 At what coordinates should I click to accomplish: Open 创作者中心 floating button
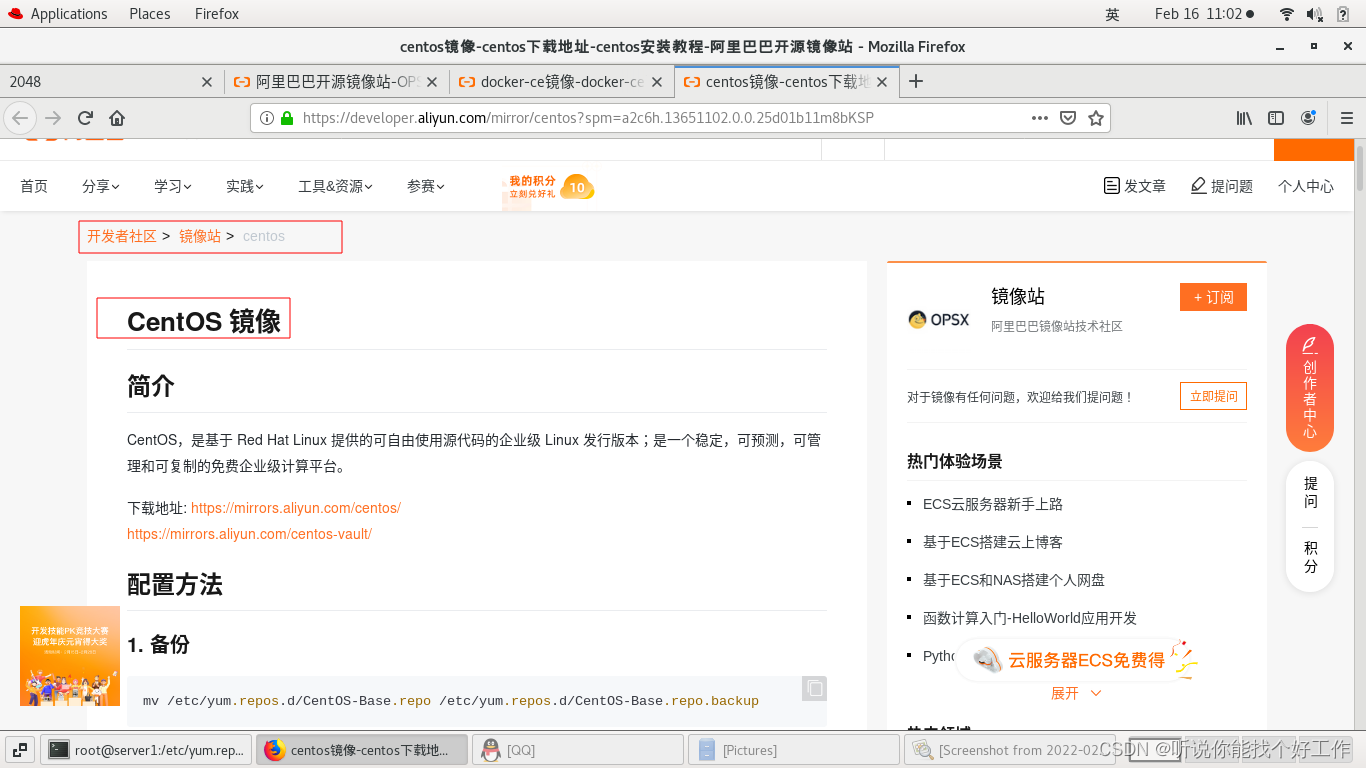click(1310, 388)
